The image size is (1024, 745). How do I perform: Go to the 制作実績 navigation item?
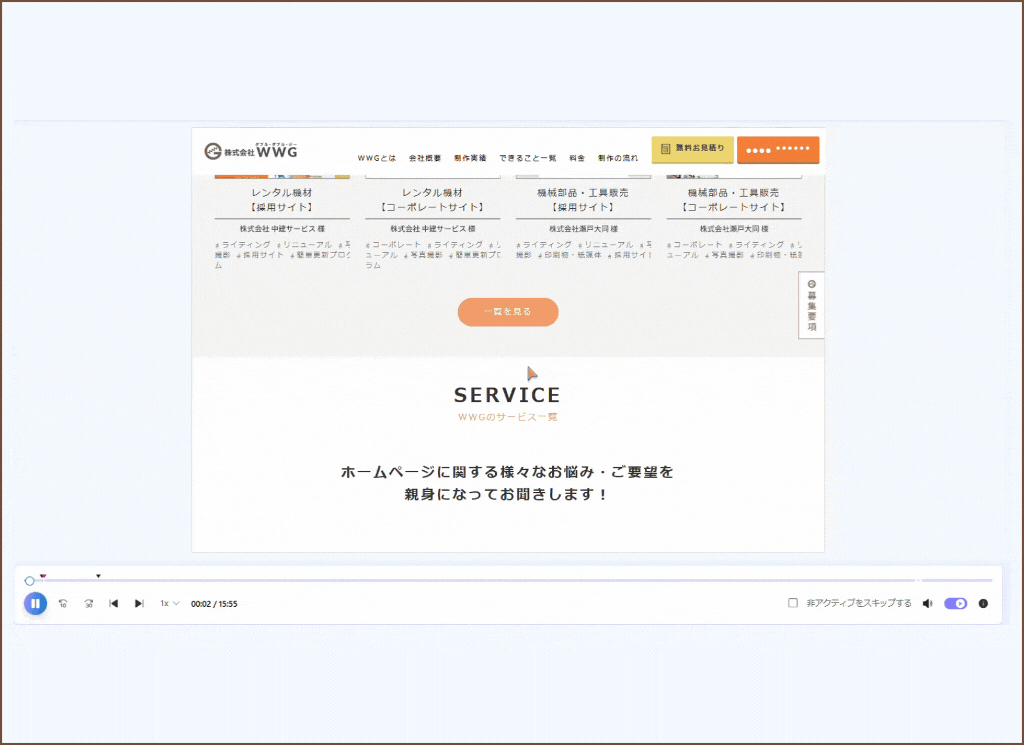coord(470,158)
